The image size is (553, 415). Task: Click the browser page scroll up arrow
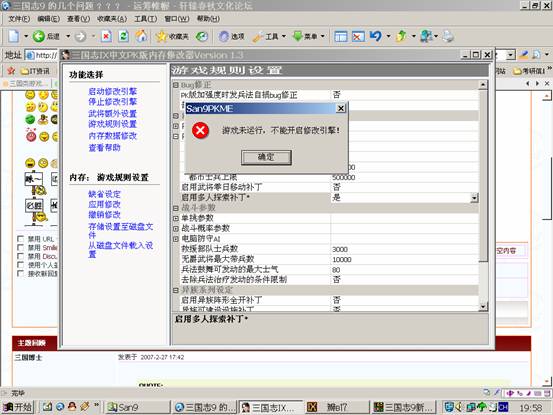point(546,96)
